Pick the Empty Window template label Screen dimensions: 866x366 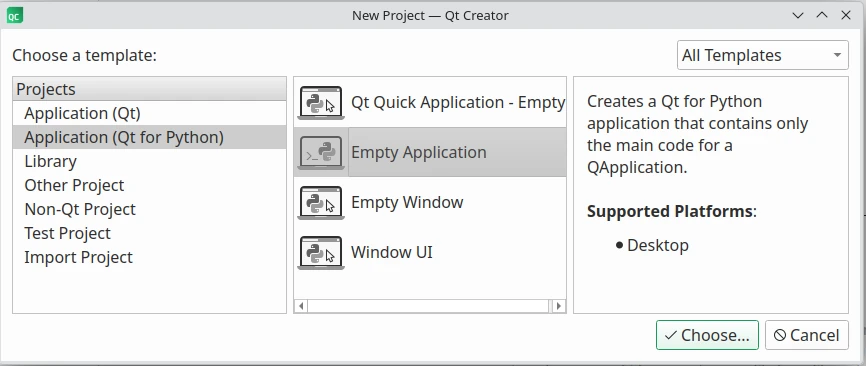click(407, 203)
